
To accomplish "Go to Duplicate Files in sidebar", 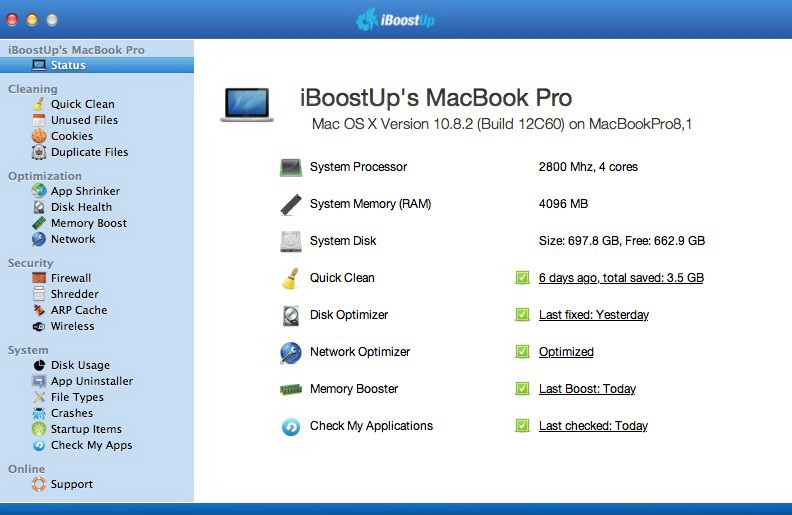I will 89,152.
